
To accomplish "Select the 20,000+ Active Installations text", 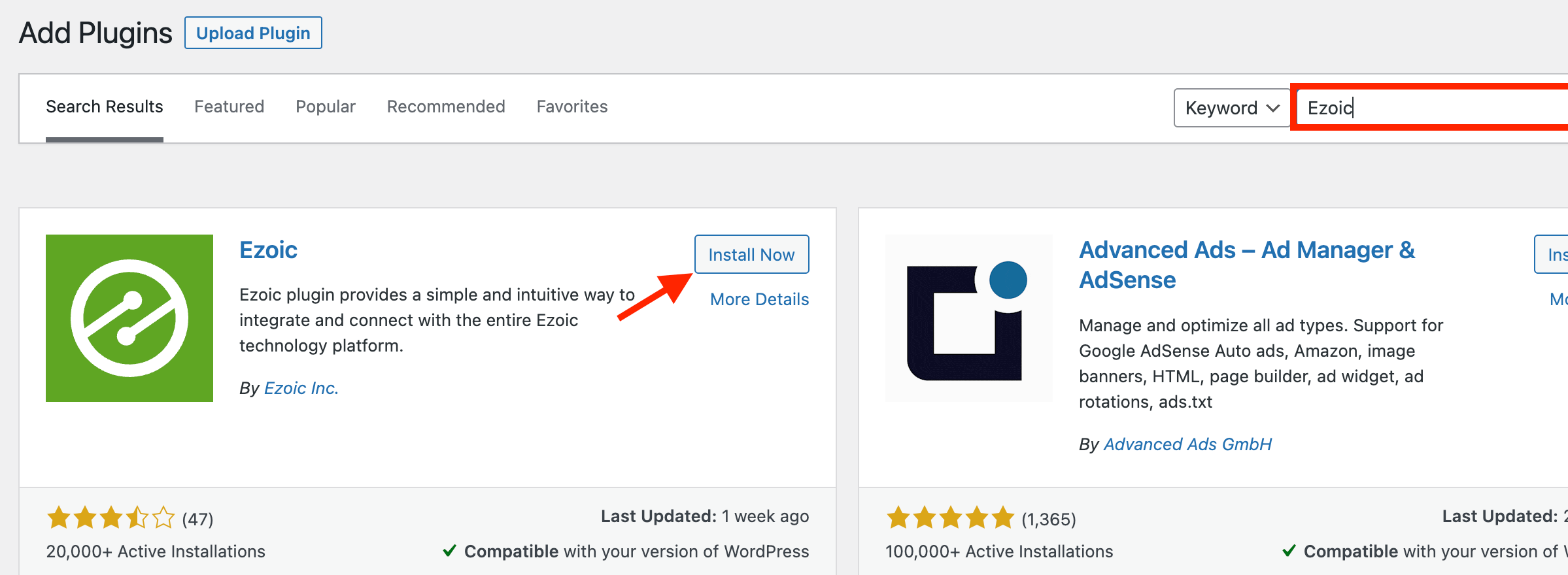I will pos(156,551).
